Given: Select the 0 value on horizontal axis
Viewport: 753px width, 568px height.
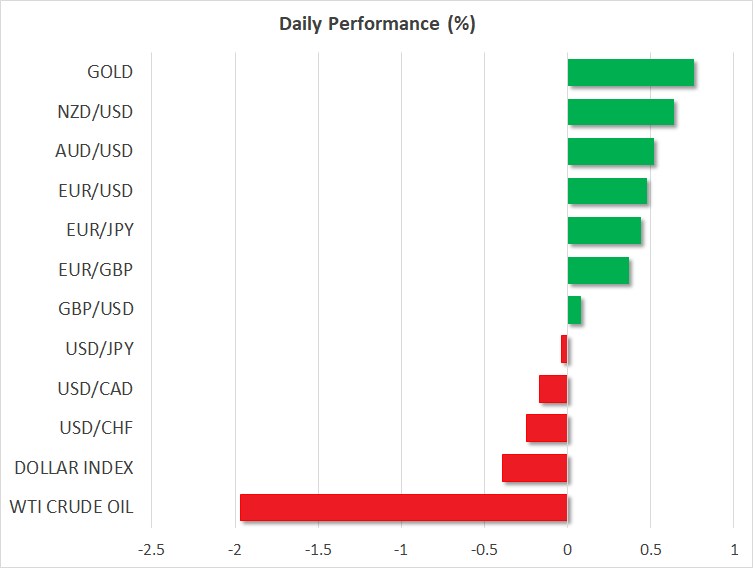Looking at the screenshot, I should pos(567,550).
